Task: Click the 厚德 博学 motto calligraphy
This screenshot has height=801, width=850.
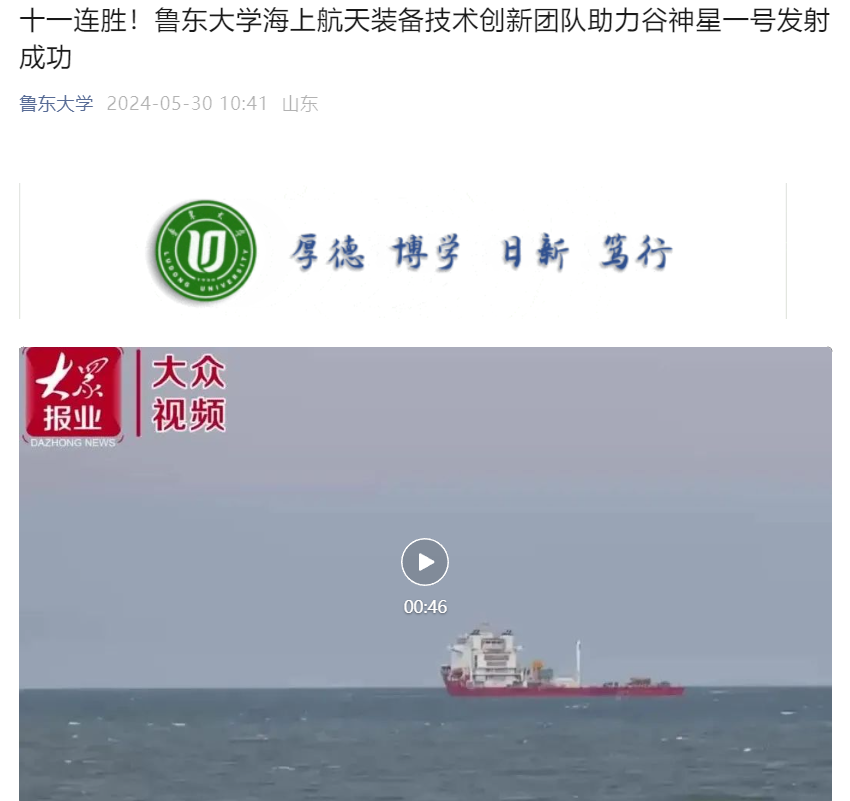Action: [376, 252]
